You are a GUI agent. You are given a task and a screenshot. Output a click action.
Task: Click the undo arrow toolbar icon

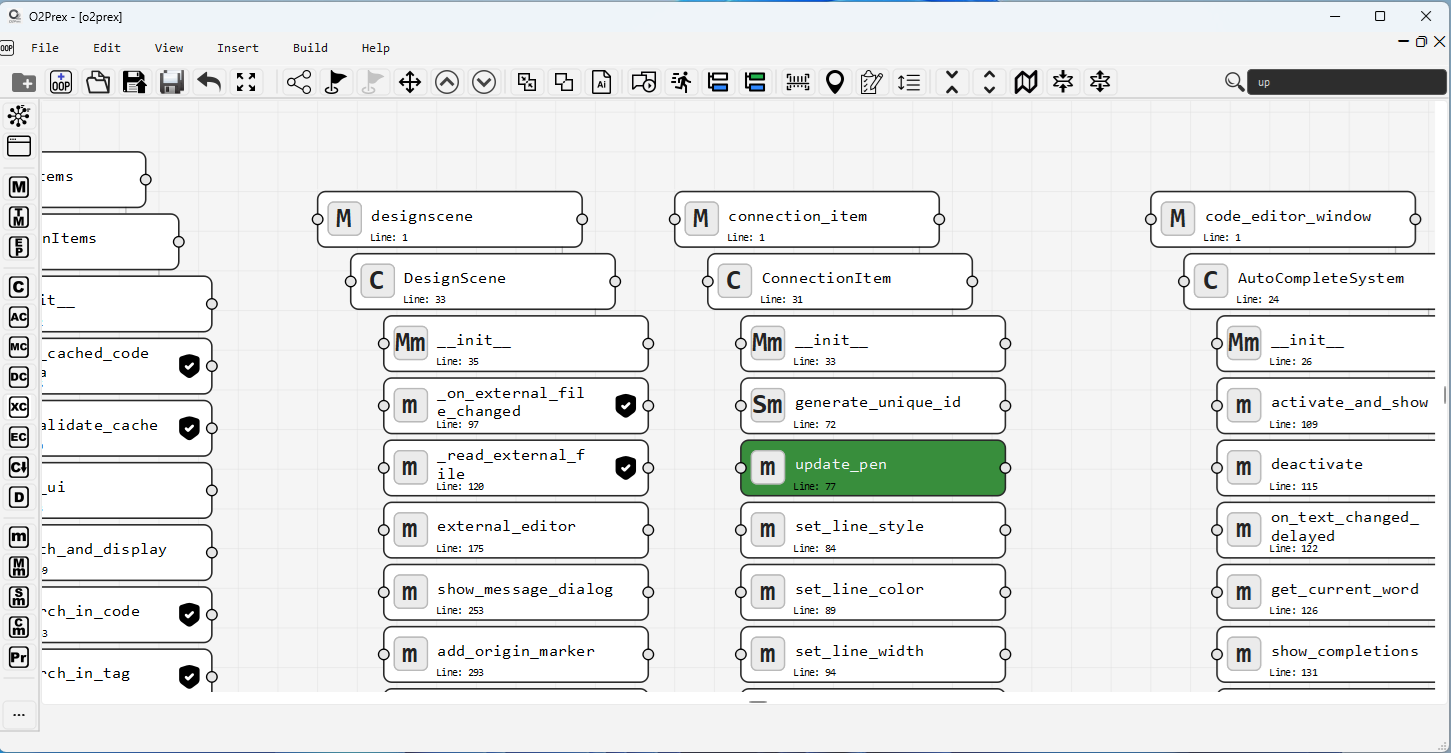(209, 82)
